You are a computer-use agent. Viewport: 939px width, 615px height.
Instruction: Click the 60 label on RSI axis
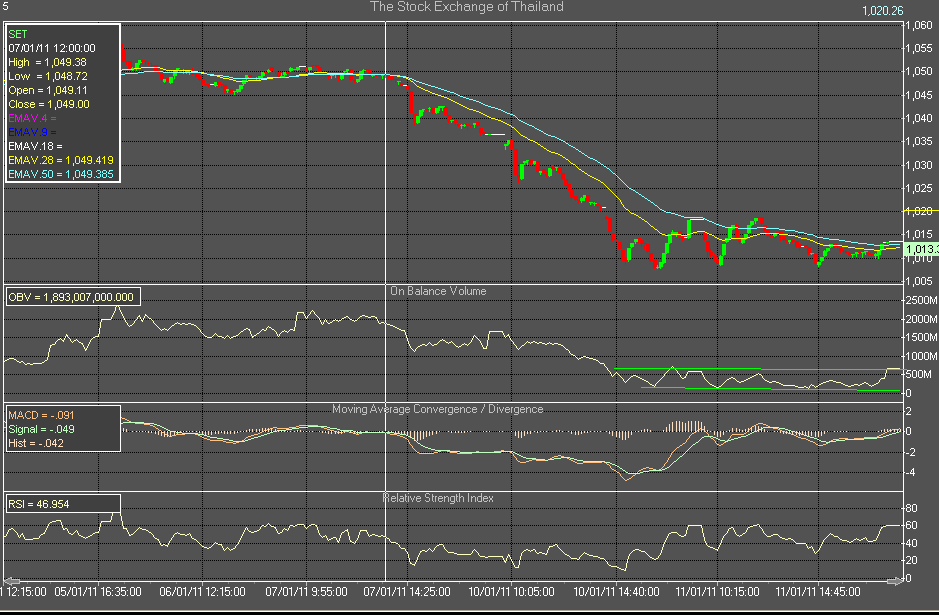911,526
